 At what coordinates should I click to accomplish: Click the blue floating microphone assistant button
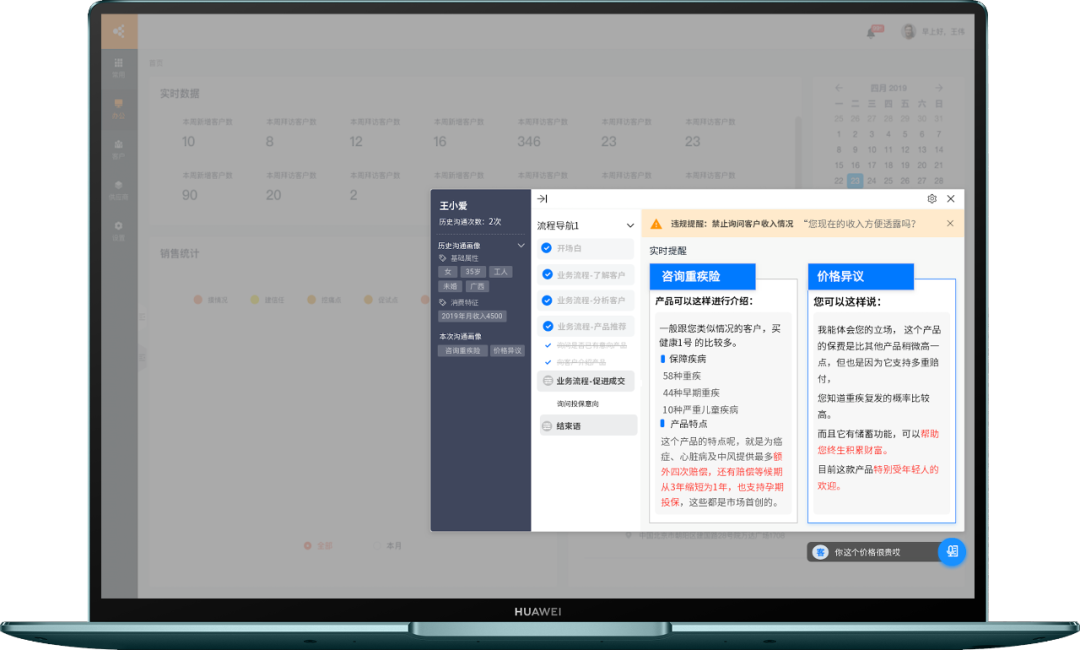951,551
